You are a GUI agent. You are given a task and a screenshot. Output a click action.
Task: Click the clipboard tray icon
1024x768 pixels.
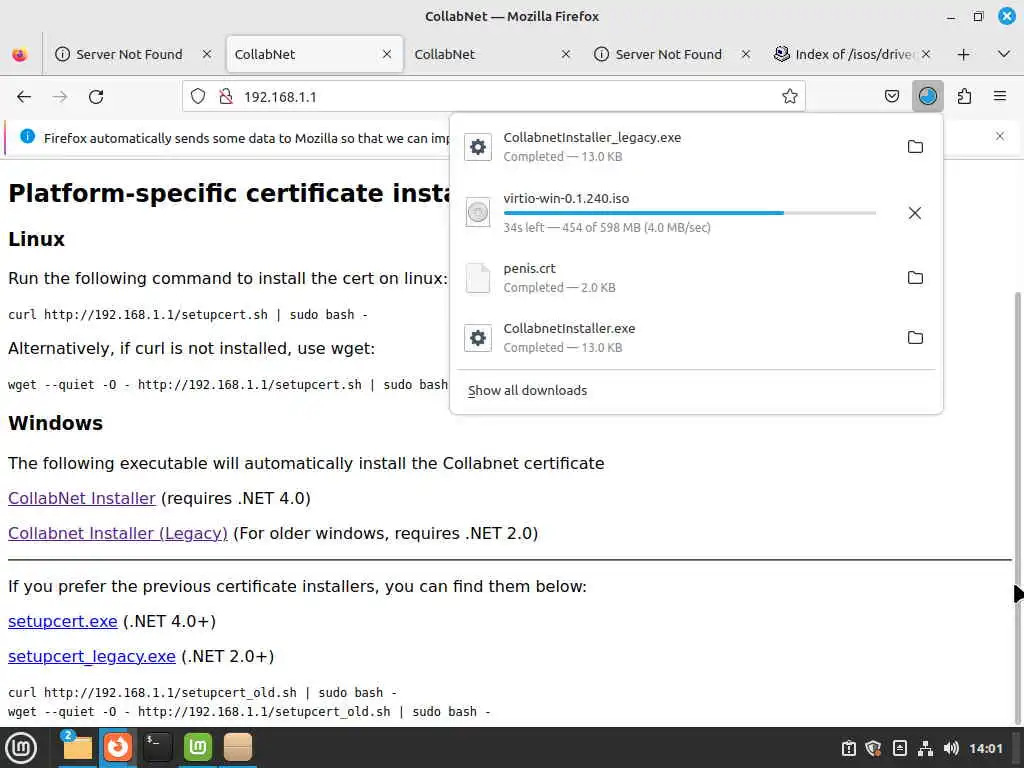pyautogui.click(x=848, y=748)
